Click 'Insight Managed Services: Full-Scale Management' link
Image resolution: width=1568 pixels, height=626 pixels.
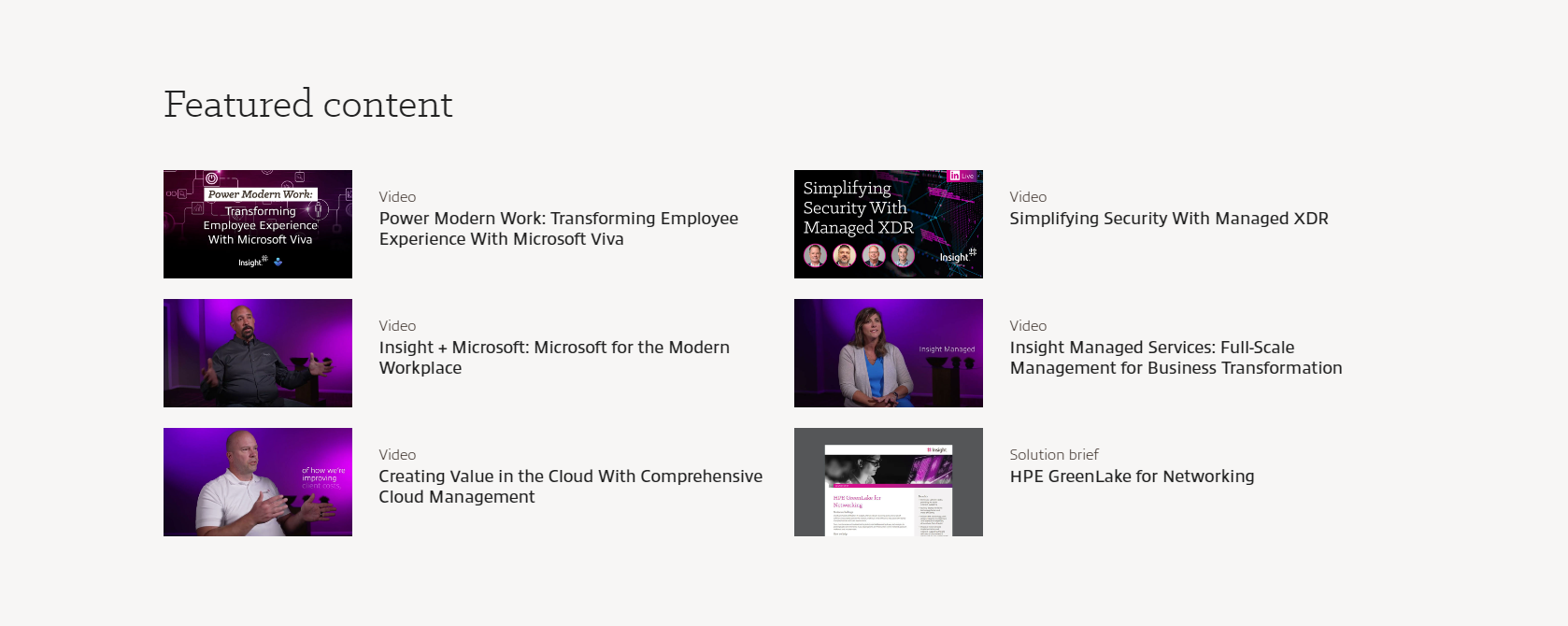[1176, 358]
